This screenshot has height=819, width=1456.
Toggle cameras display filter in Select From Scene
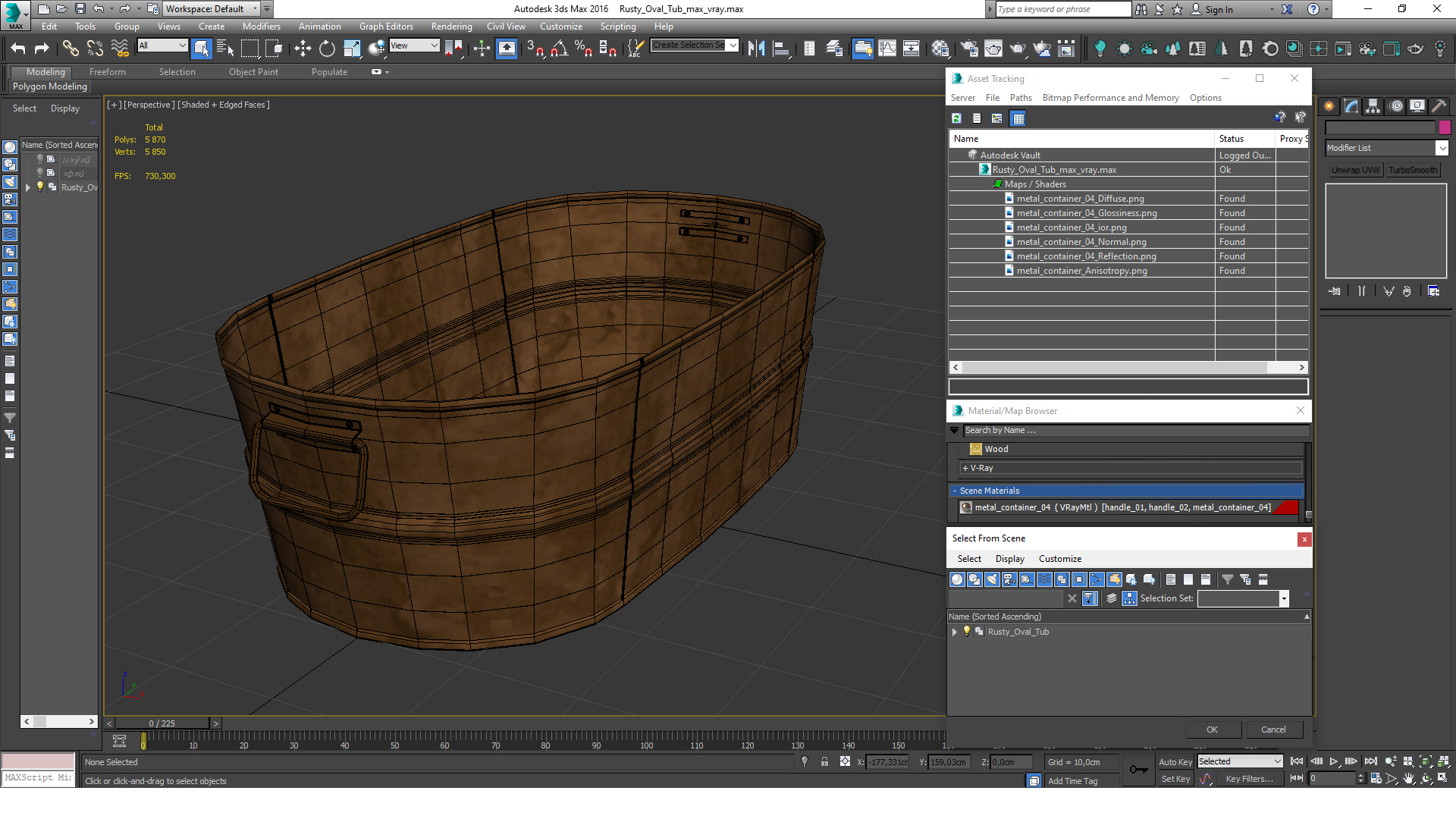pyautogui.click(x=1009, y=579)
